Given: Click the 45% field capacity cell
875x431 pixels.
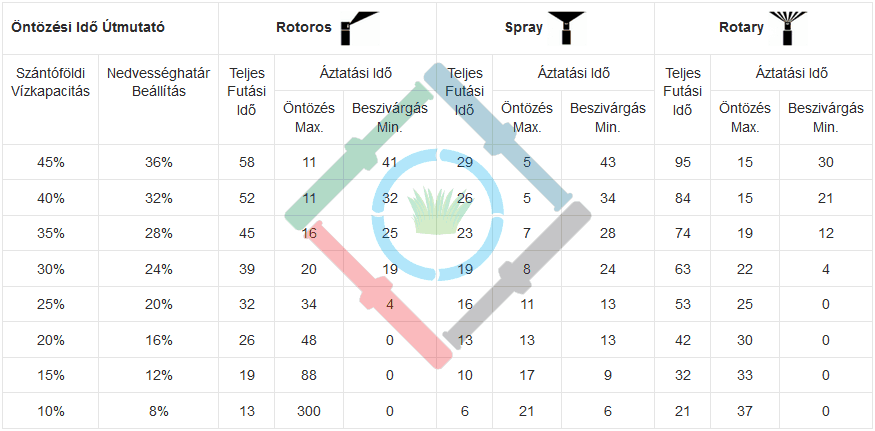Looking at the screenshot, I should [x=51, y=162].
